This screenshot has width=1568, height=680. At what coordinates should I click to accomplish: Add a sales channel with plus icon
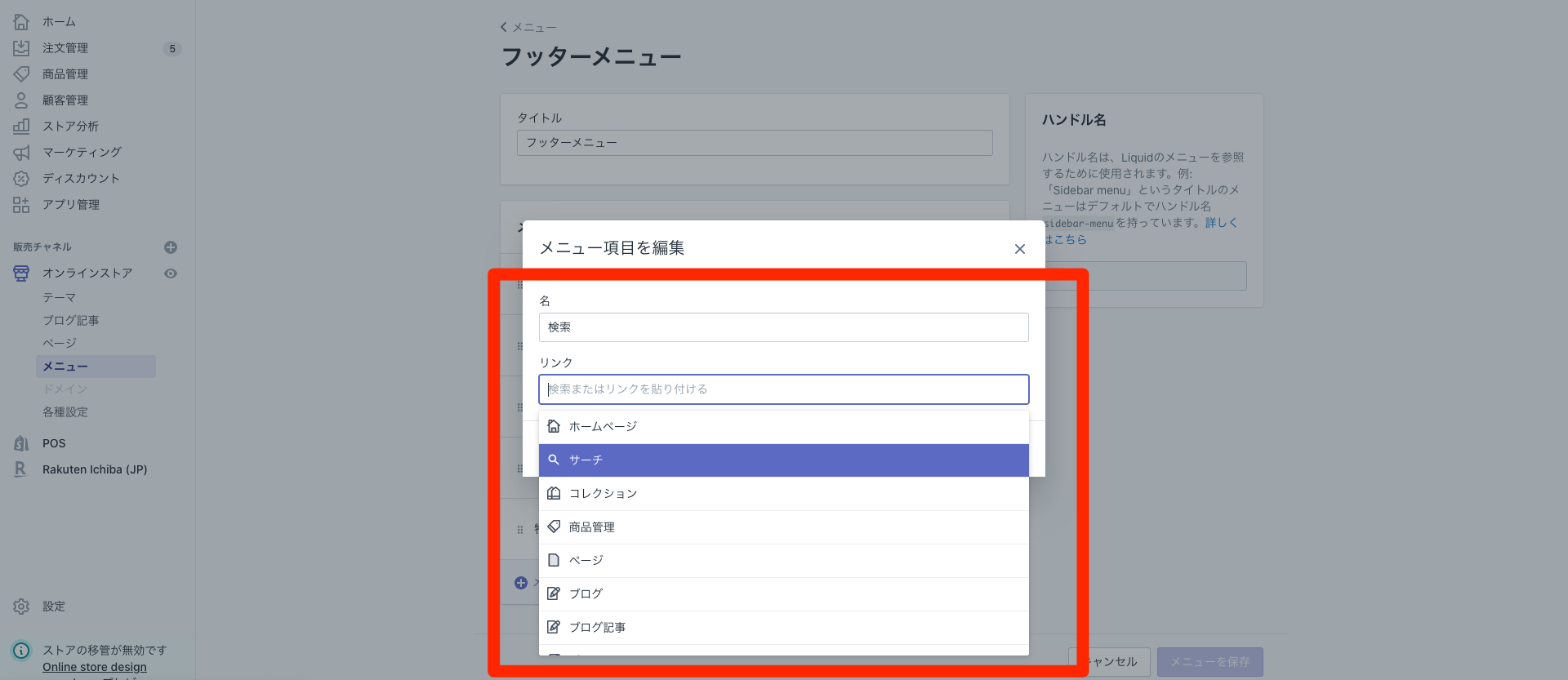point(171,247)
